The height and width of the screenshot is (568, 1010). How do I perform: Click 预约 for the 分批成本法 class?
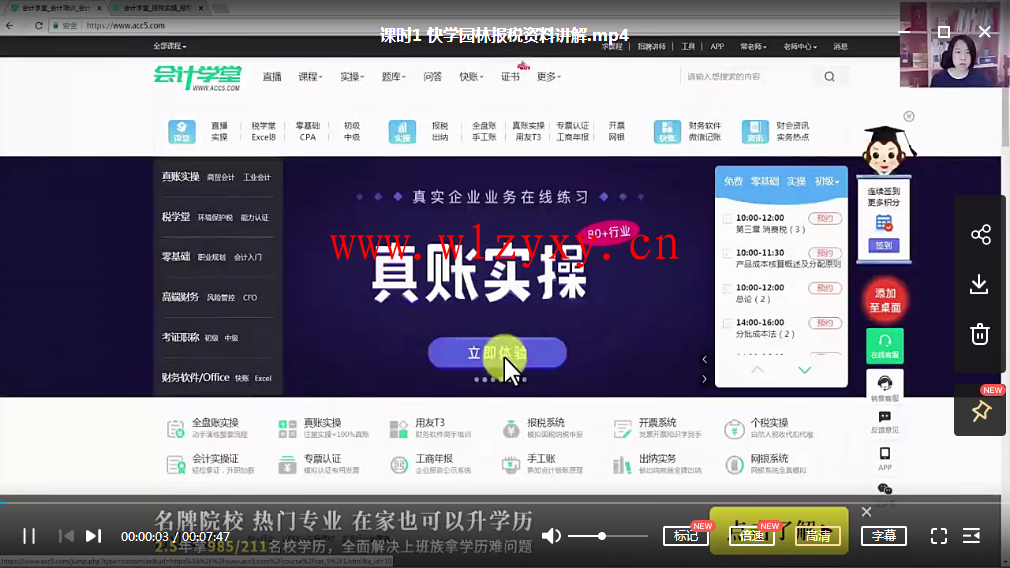tap(825, 323)
